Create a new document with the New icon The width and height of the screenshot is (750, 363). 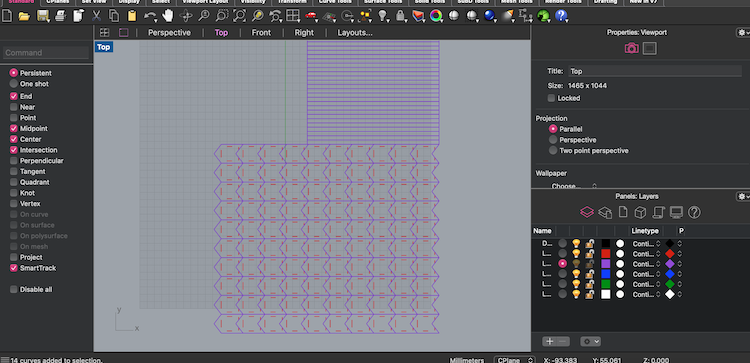(7, 16)
